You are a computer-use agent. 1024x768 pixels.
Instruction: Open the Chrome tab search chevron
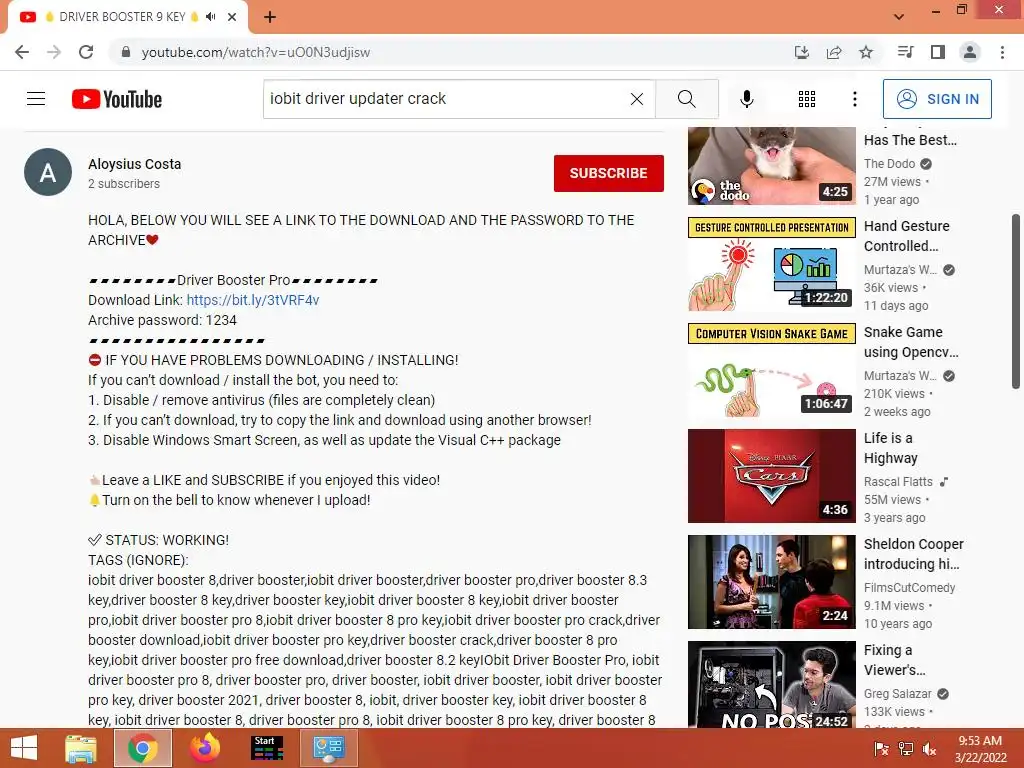click(x=899, y=17)
